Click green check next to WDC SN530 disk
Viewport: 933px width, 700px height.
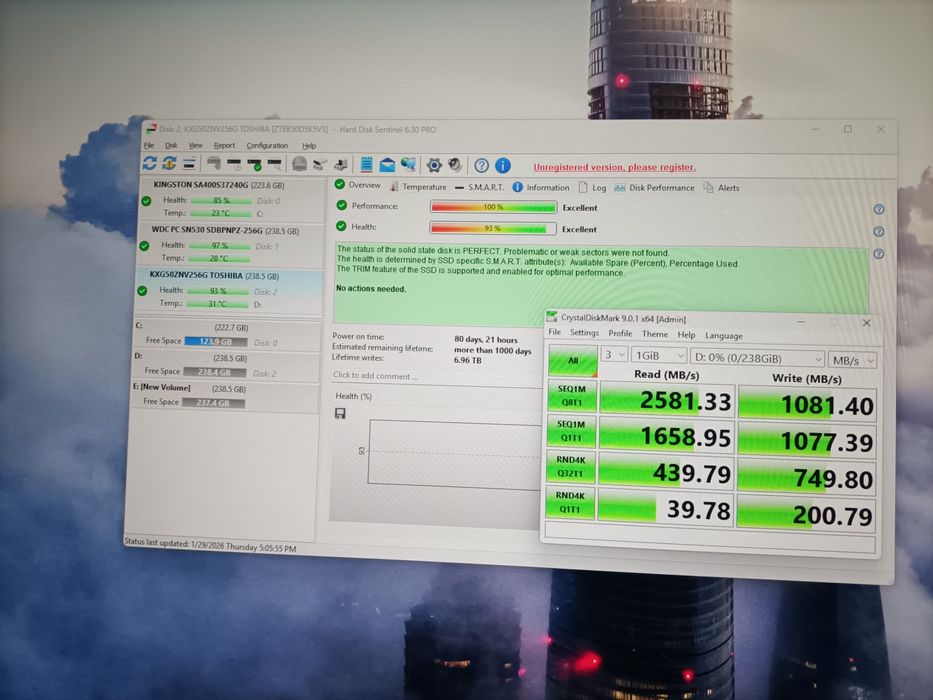[144, 246]
